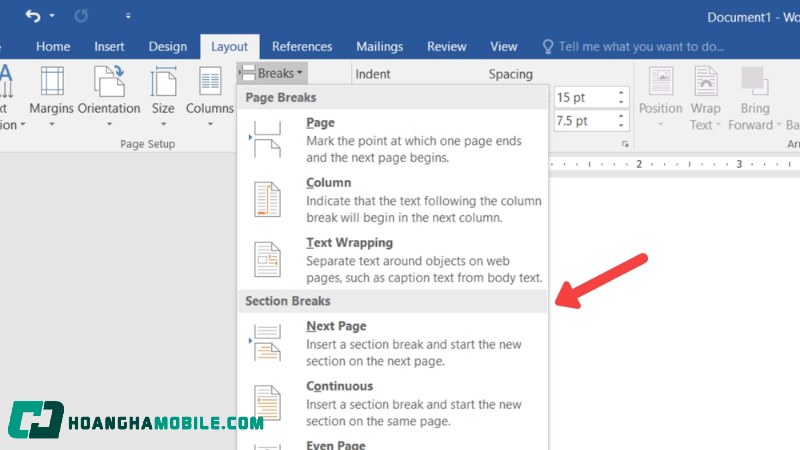Select the Columns layout icon
The width and height of the screenshot is (800, 450).
coord(210,84)
